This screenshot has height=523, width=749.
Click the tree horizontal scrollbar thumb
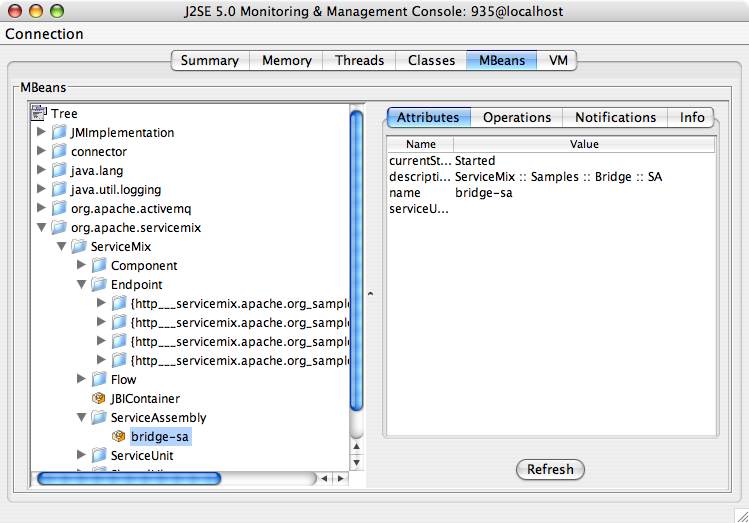129,478
